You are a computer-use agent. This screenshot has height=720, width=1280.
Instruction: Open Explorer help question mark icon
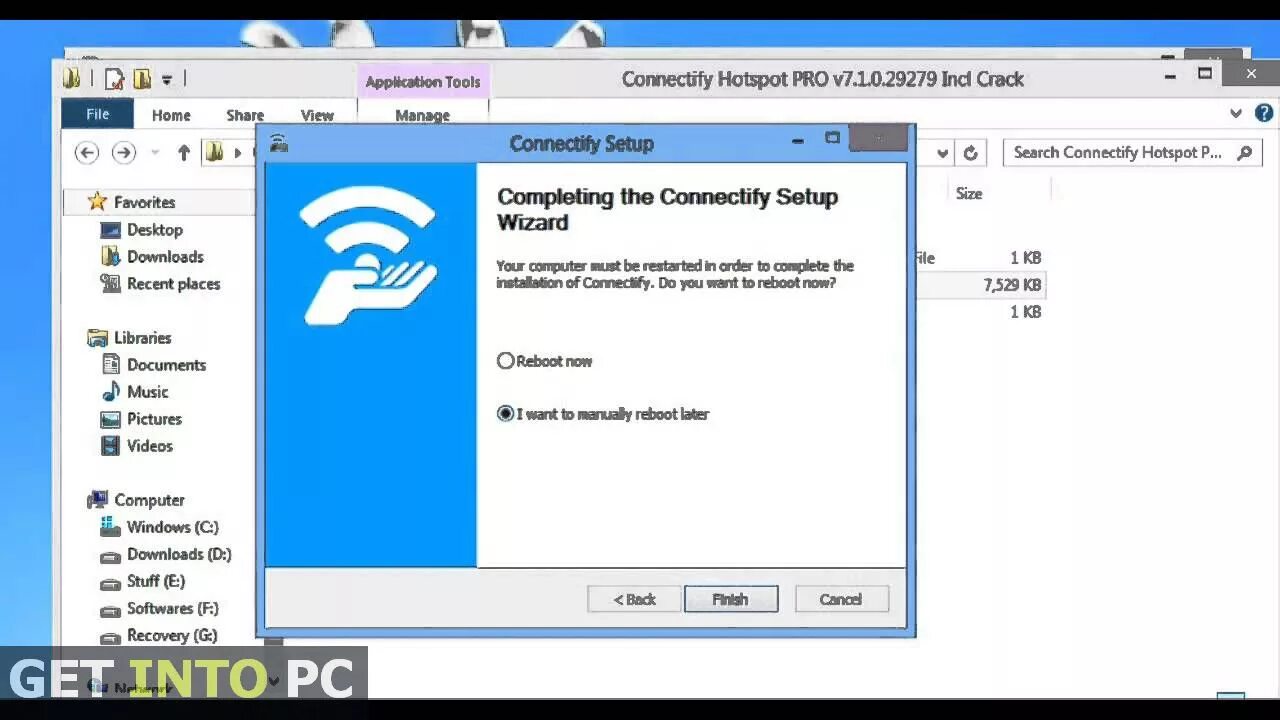click(x=1263, y=113)
